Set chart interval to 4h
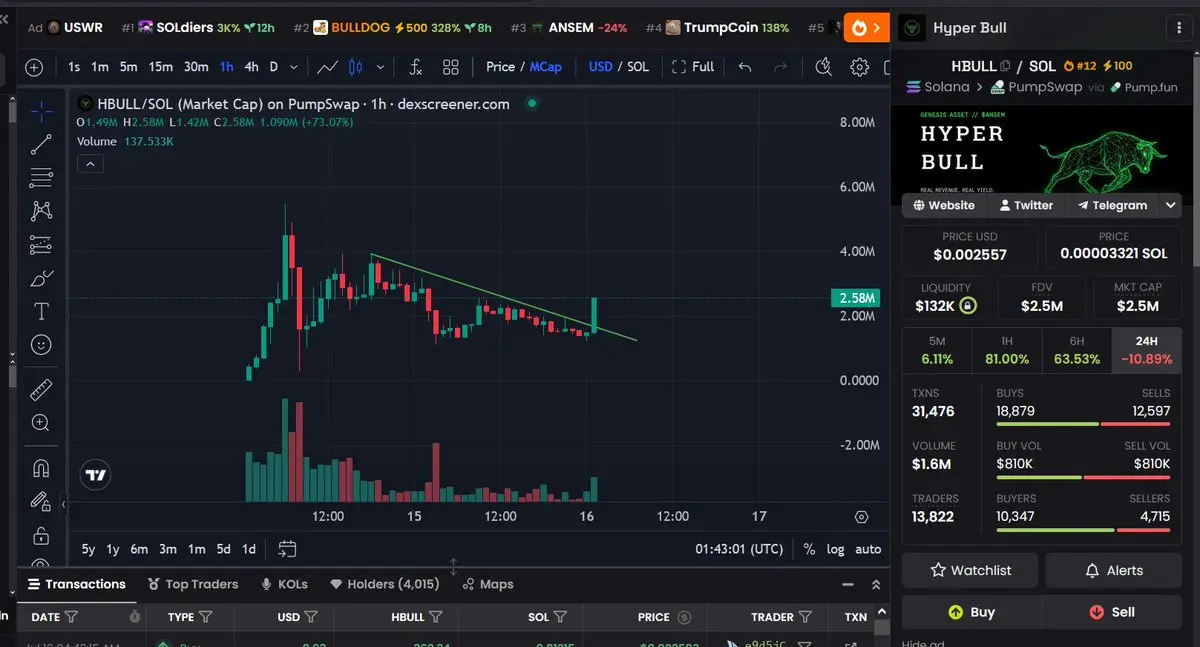Viewport: 1200px width, 647px height. pos(251,67)
